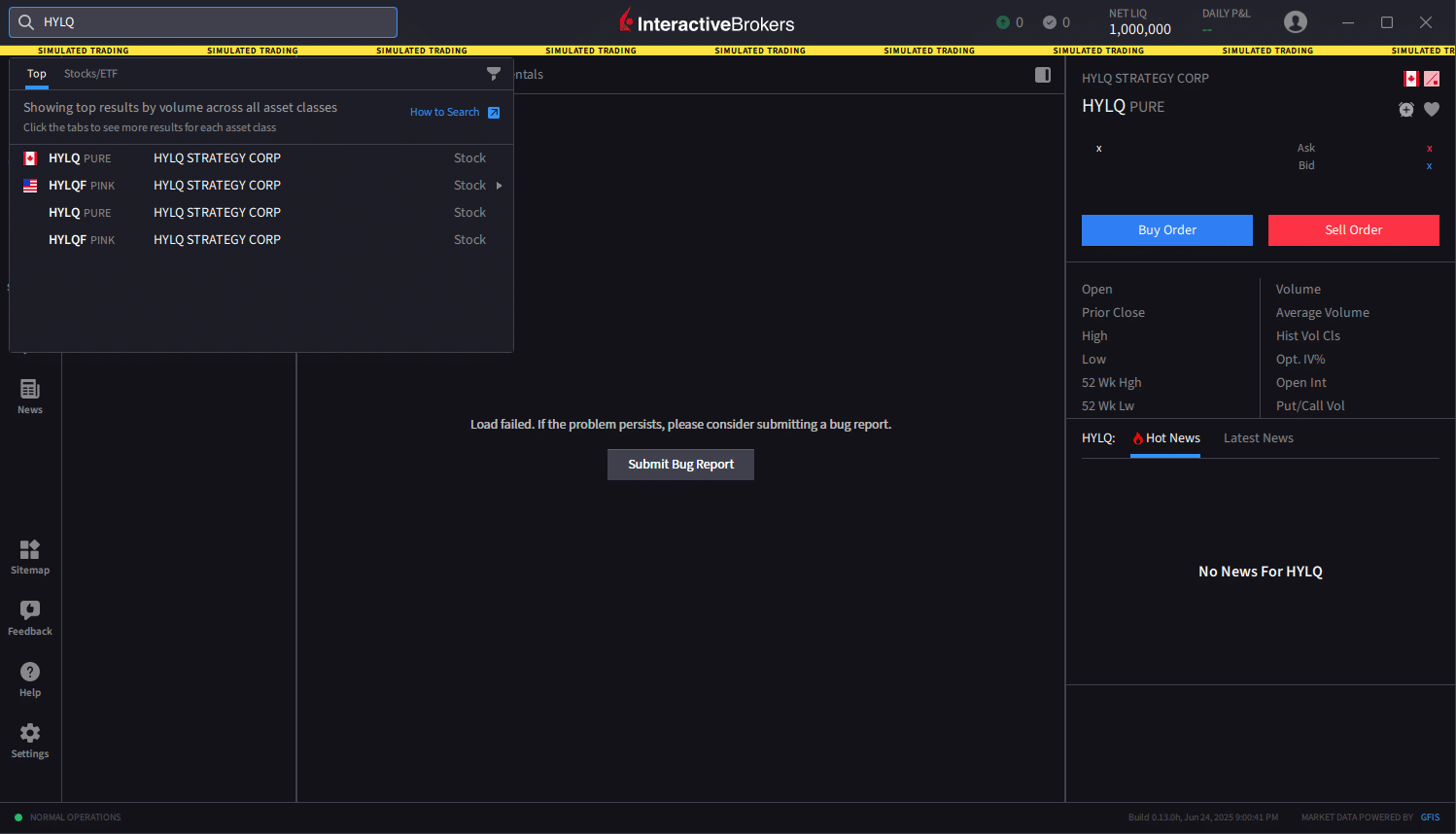
Task: Add an alert with the alarm clock icon
Action: (x=1406, y=110)
